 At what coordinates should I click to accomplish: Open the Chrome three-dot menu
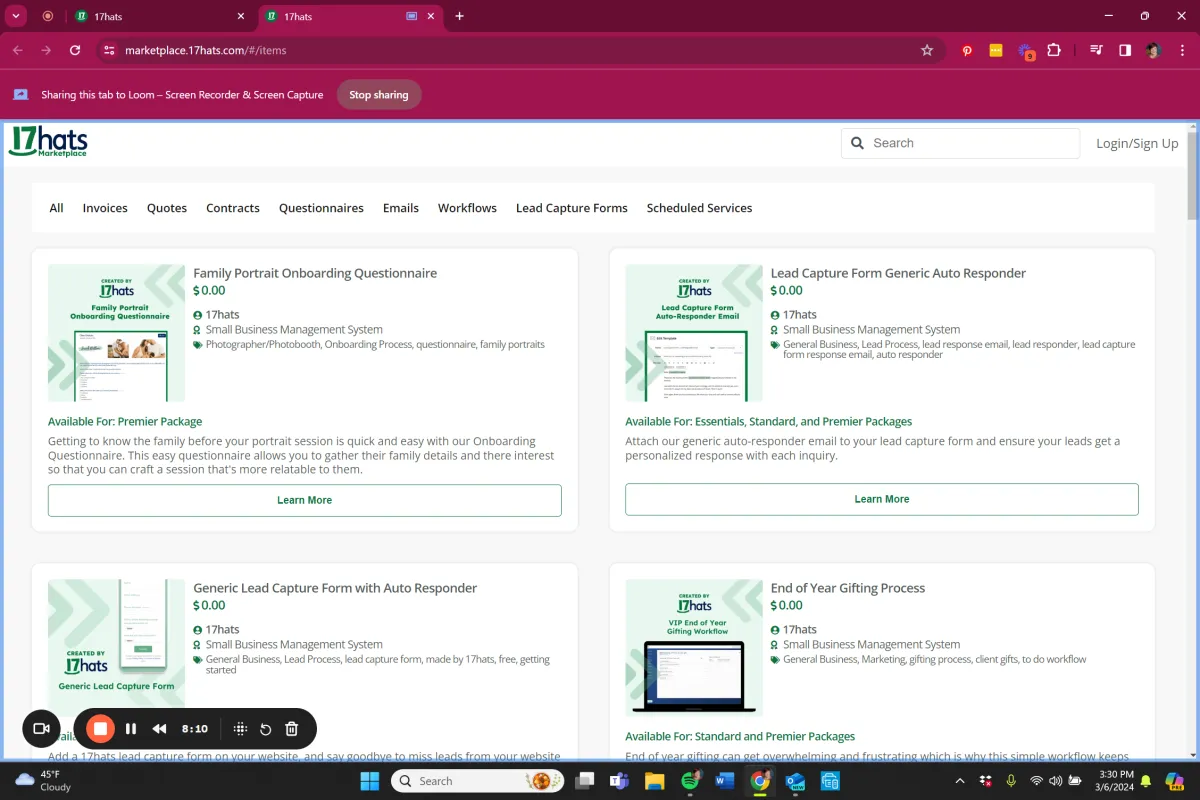[x=1181, y=50]
